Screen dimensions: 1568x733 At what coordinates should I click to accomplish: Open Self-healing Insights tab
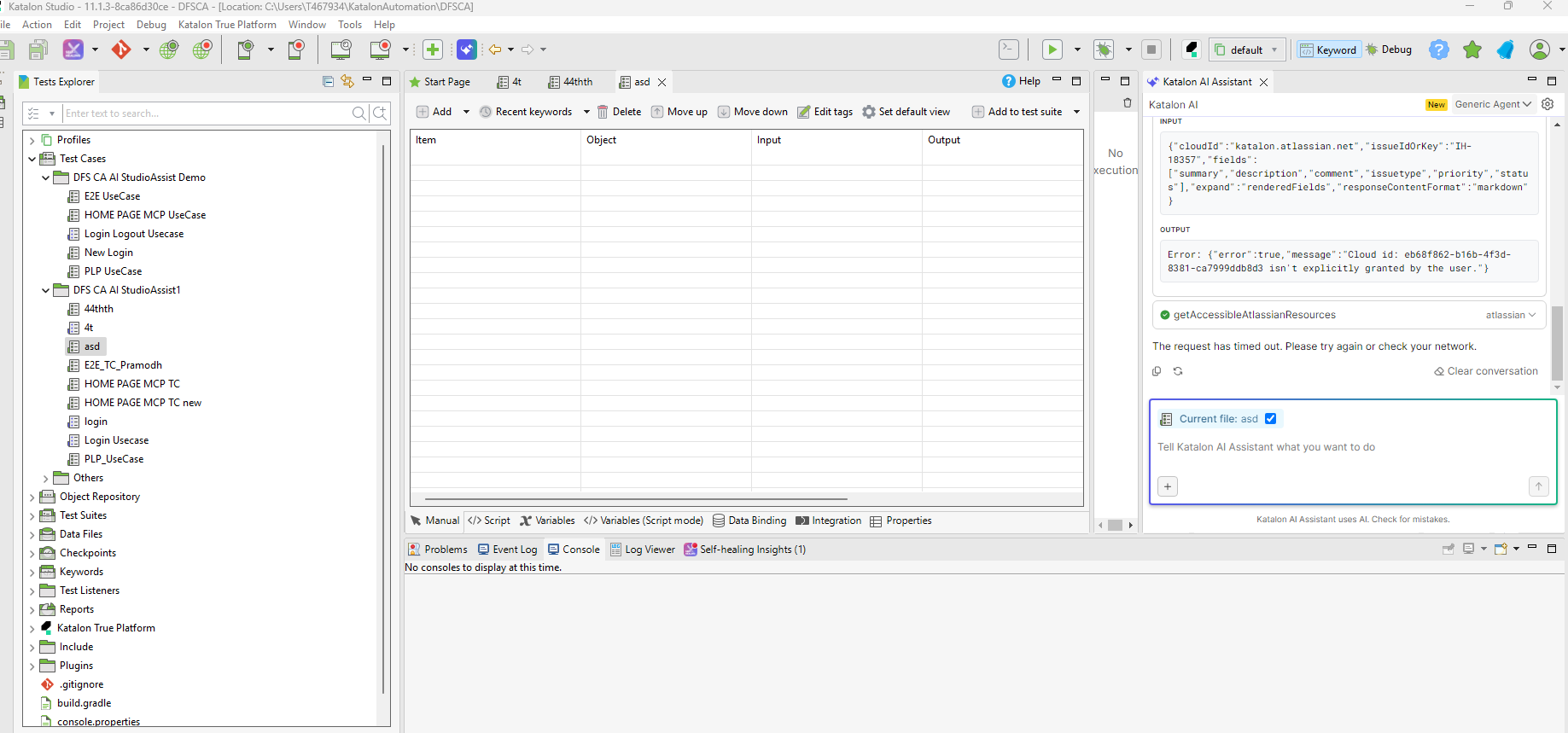[x=744, y=550]
